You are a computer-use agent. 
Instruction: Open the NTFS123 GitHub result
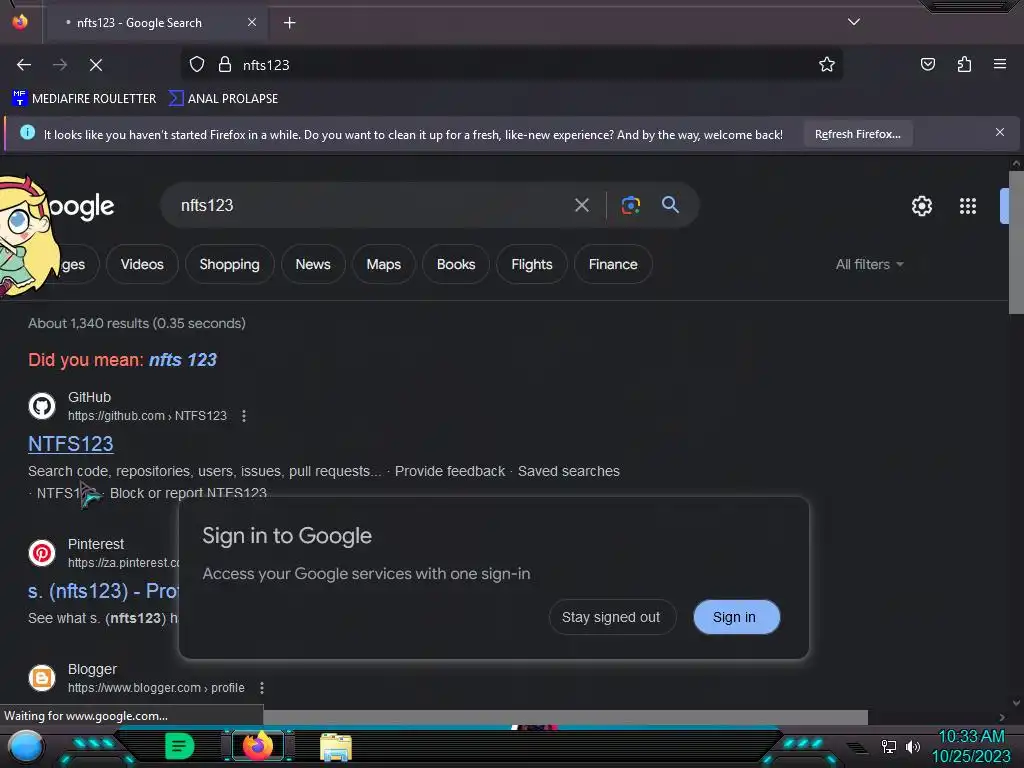point(71,444)
